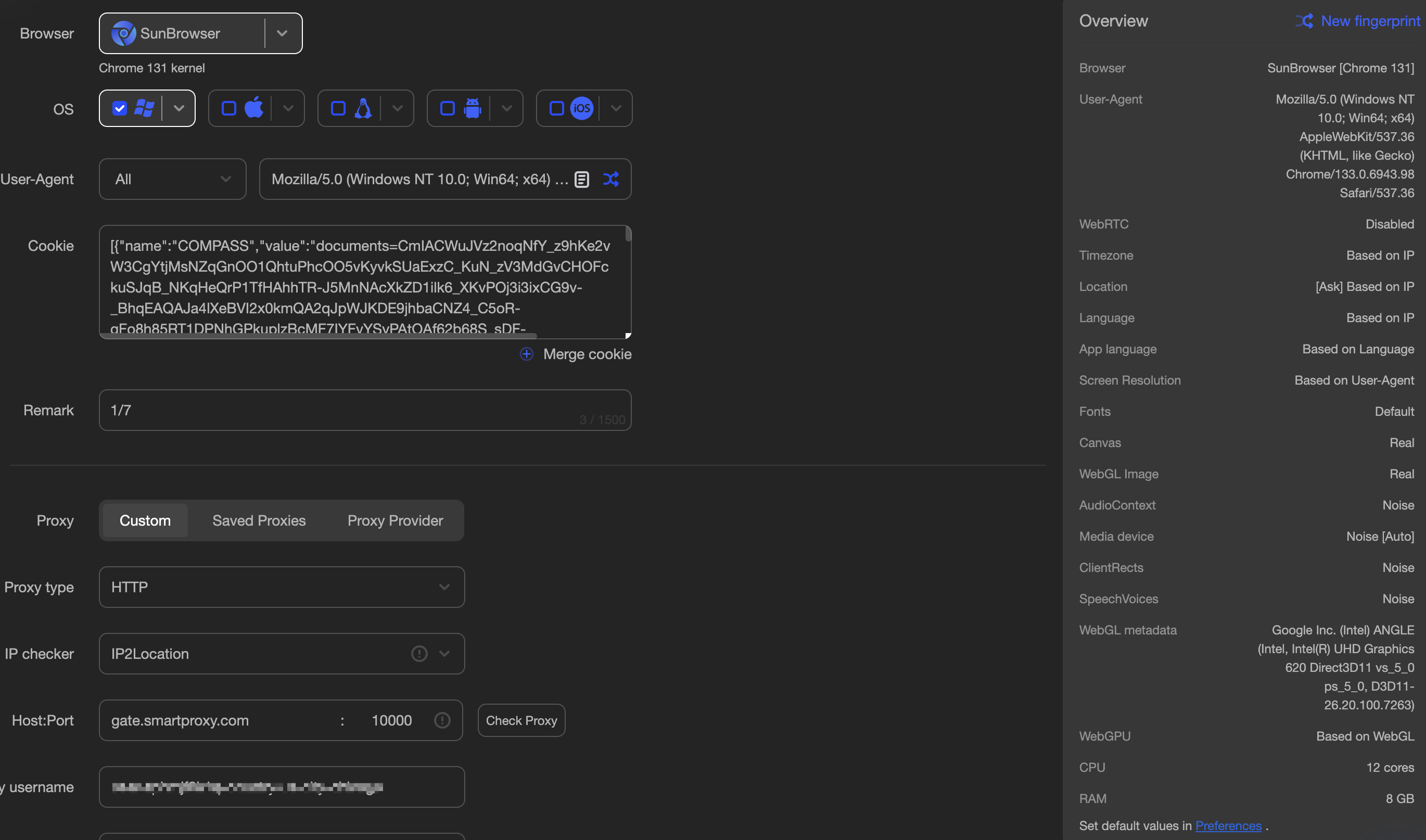The width and height of the screenshot is (1426, 840).
Task: Uncheck the Windows OS checkbox
Action: pyautogui.click(x=119, y=108)
